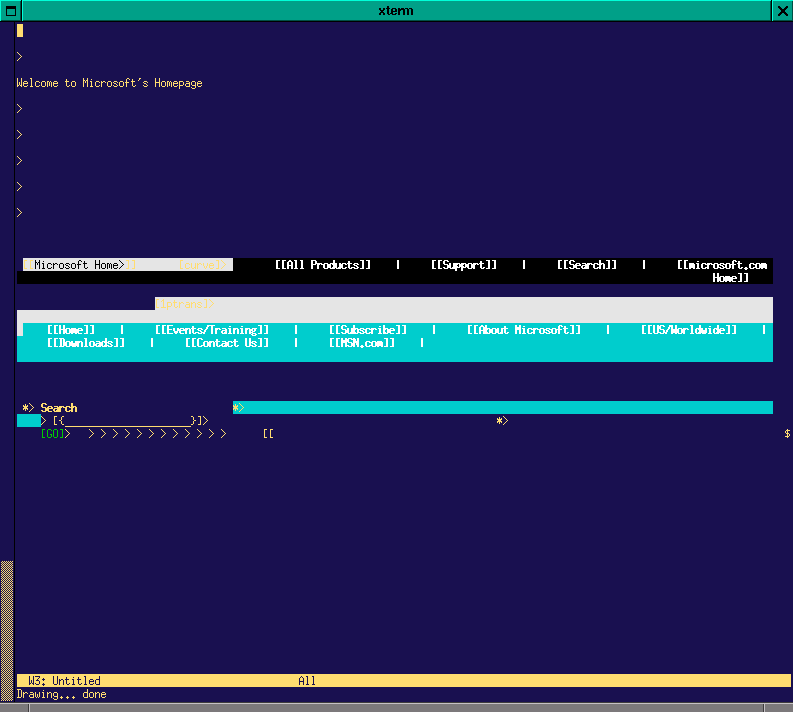Click the Microsoft Home image placeholder

[78, 265]
